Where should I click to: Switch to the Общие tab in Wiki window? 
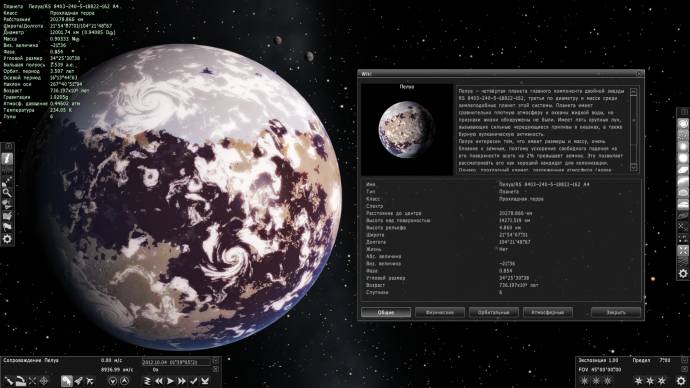coord(386,312)
